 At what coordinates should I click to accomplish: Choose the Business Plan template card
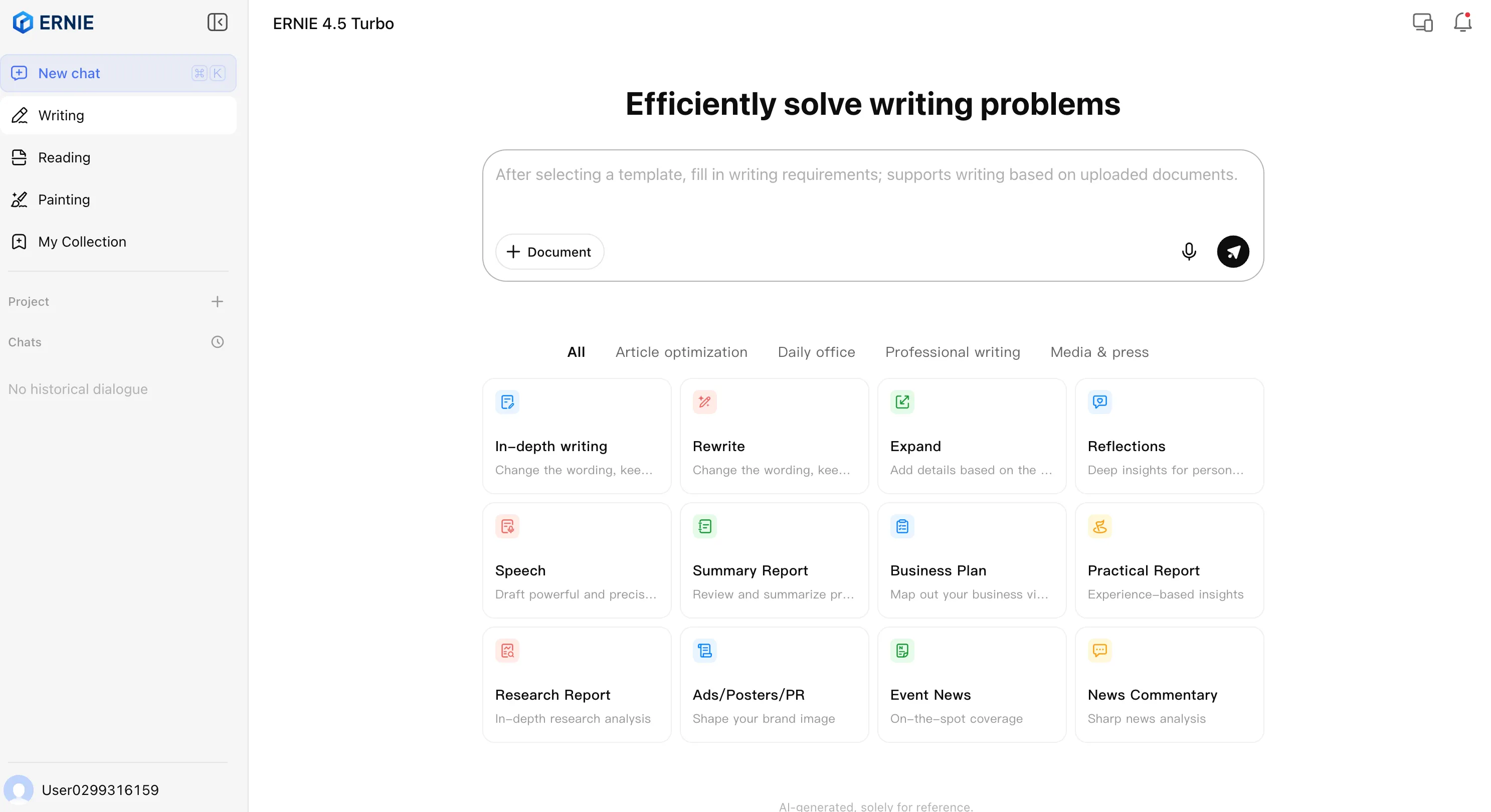tap(971, 560)
